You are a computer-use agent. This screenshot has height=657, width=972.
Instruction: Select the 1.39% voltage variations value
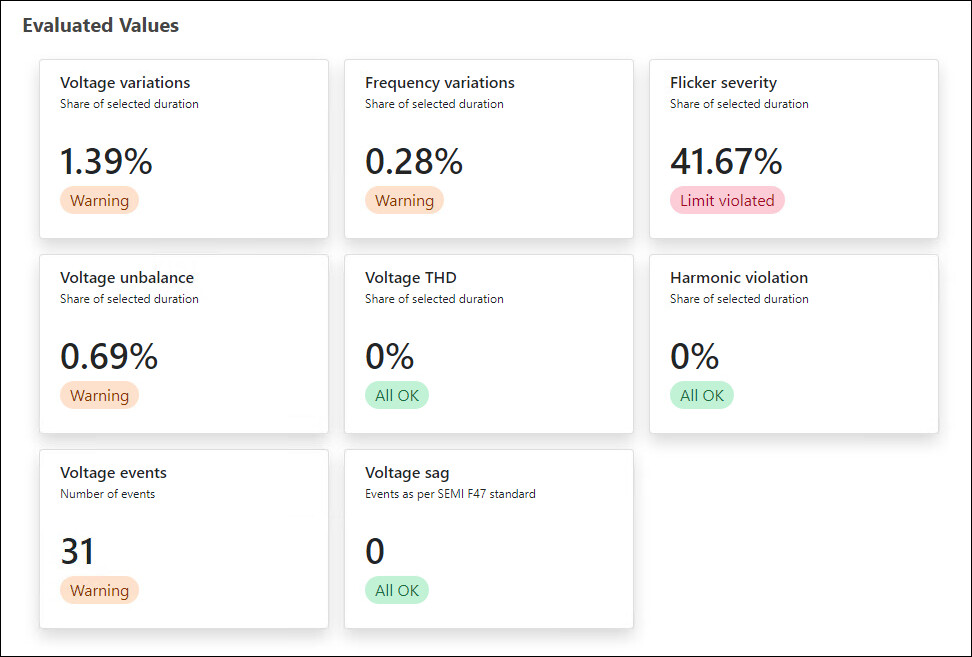click(x=106, y=161)
